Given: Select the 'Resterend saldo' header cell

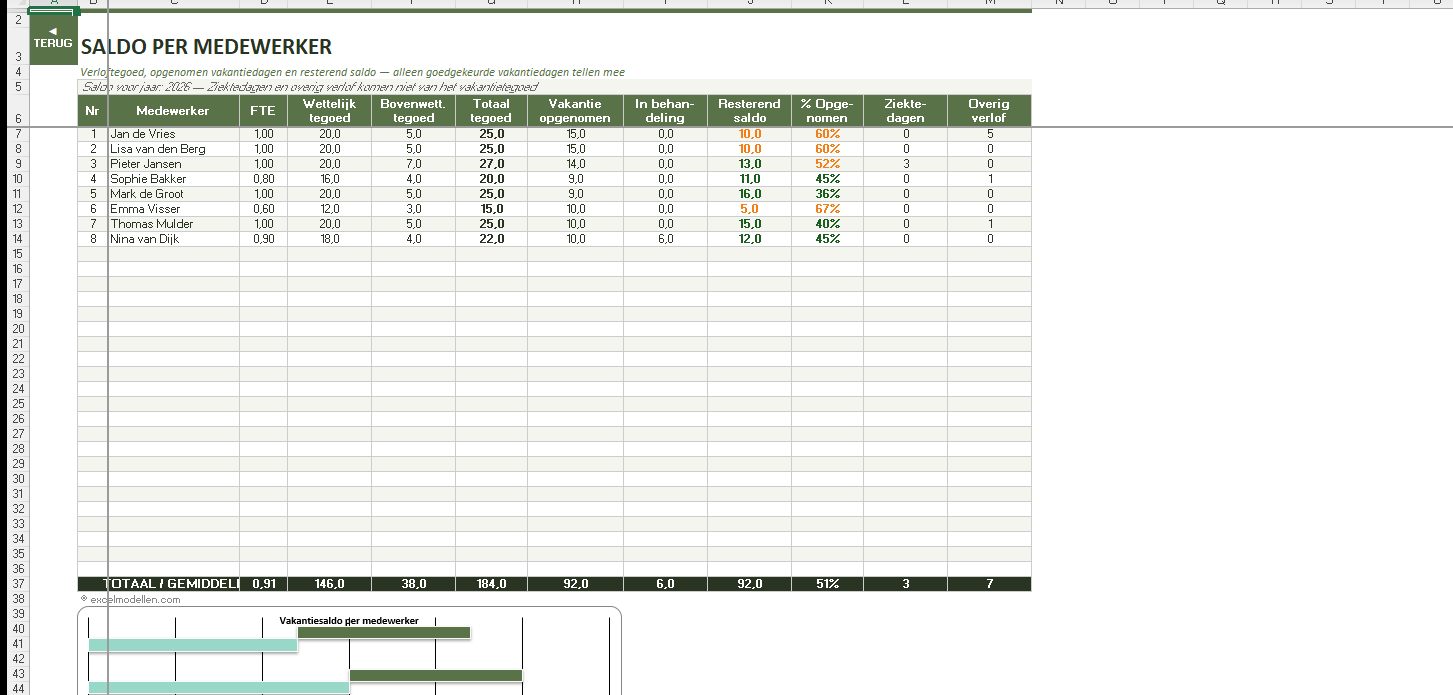Looking at the screenshot, I should (749, 111).
